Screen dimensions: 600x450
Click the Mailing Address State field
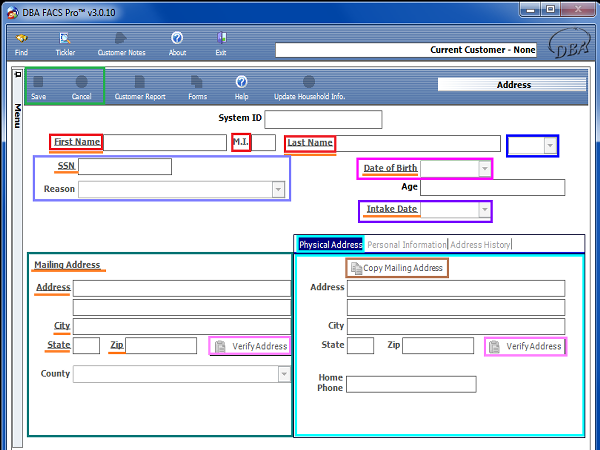click(86, 346)
